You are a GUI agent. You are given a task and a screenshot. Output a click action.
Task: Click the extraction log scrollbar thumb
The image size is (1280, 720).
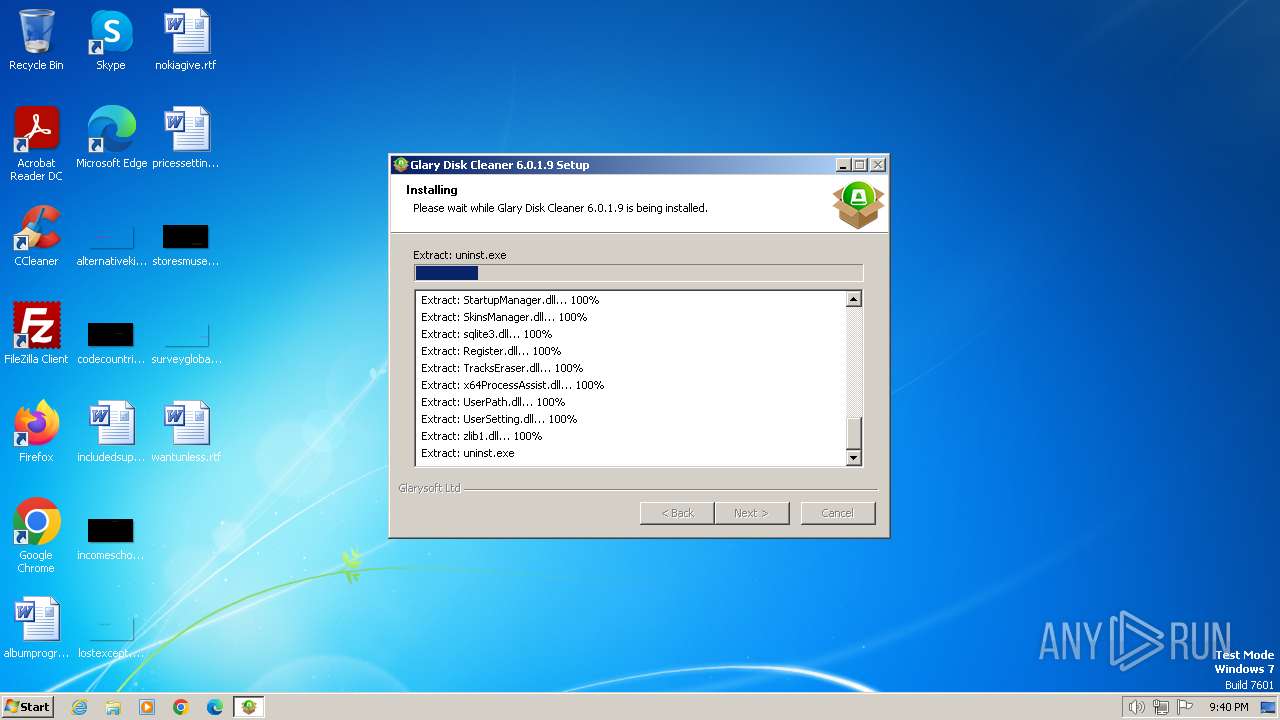click(x=853, y=433)
